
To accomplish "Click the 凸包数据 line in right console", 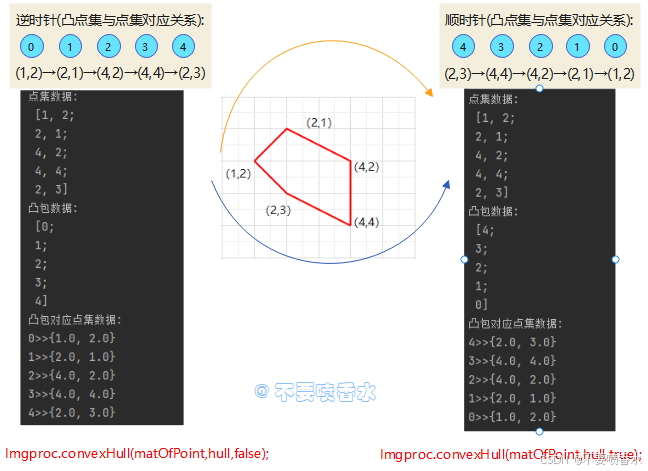I will (x=493, y=212).
